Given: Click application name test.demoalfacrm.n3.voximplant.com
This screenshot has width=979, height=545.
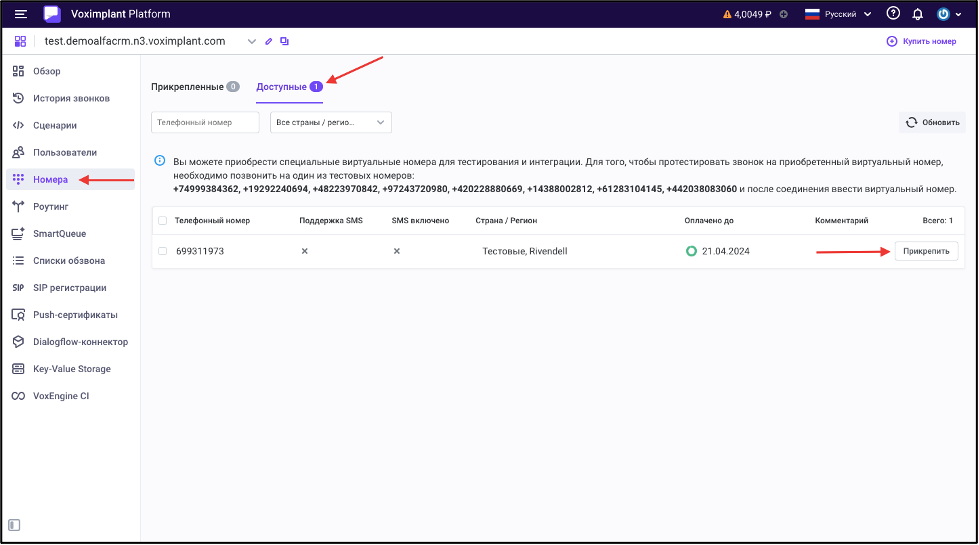Looking at the screenshot, I should coord(135,41).
